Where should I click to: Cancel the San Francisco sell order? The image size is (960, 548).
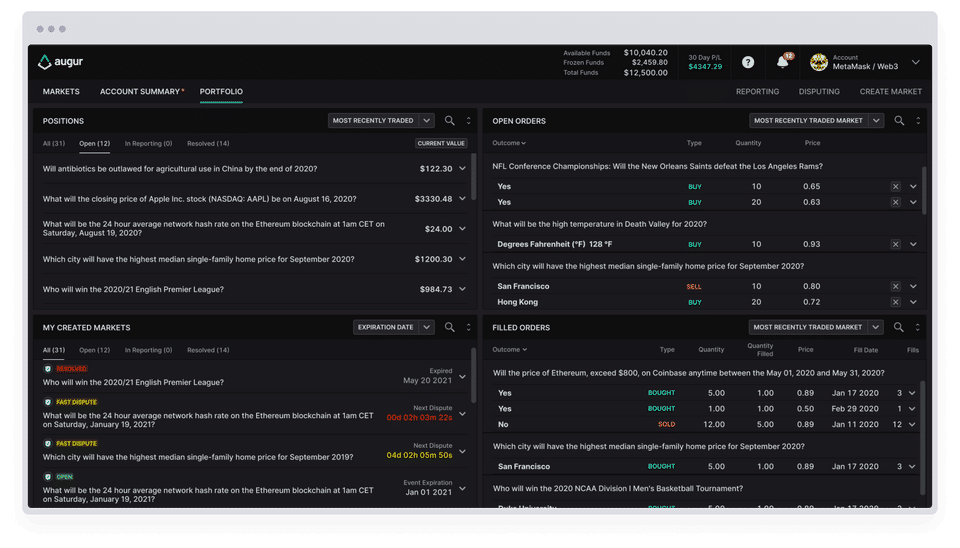tap(895, 286)
